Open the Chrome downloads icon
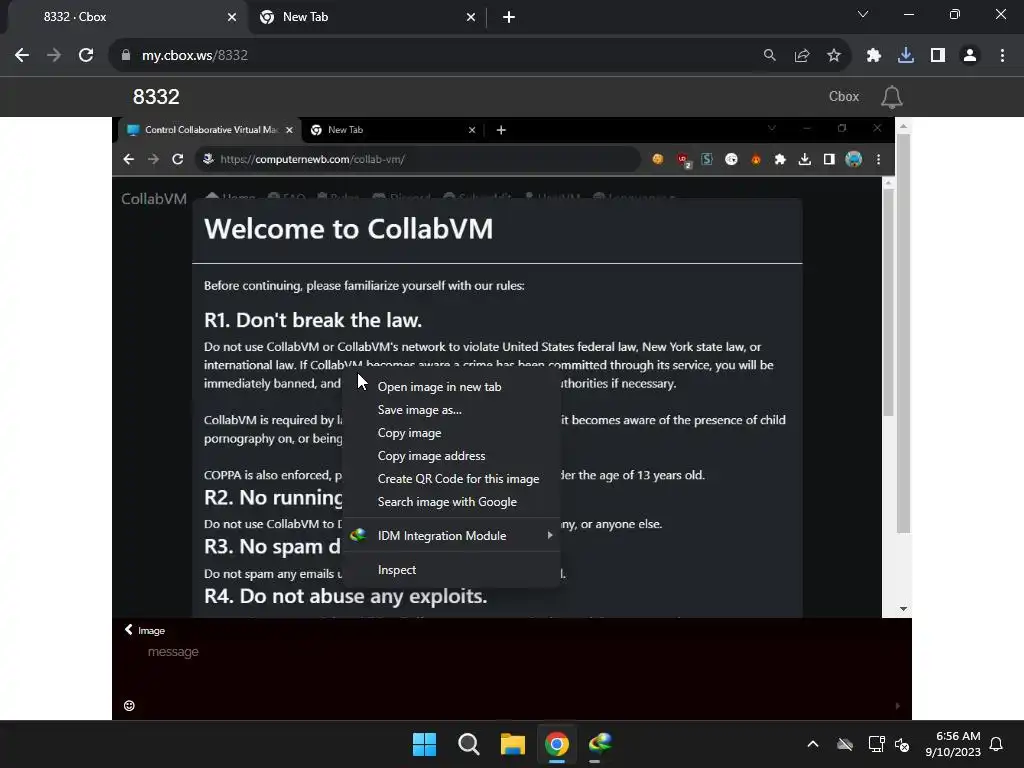The width and height of the screenshot is (1024, 768). click(x=906, y=56)
